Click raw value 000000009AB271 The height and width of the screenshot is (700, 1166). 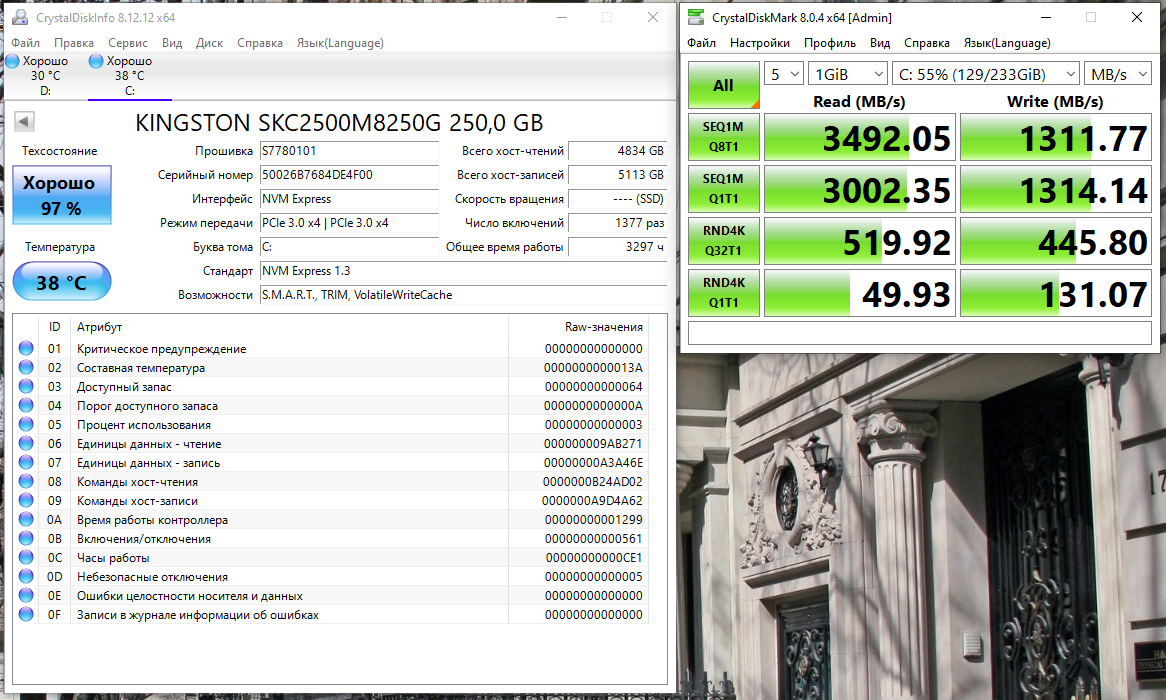[593, 443]
